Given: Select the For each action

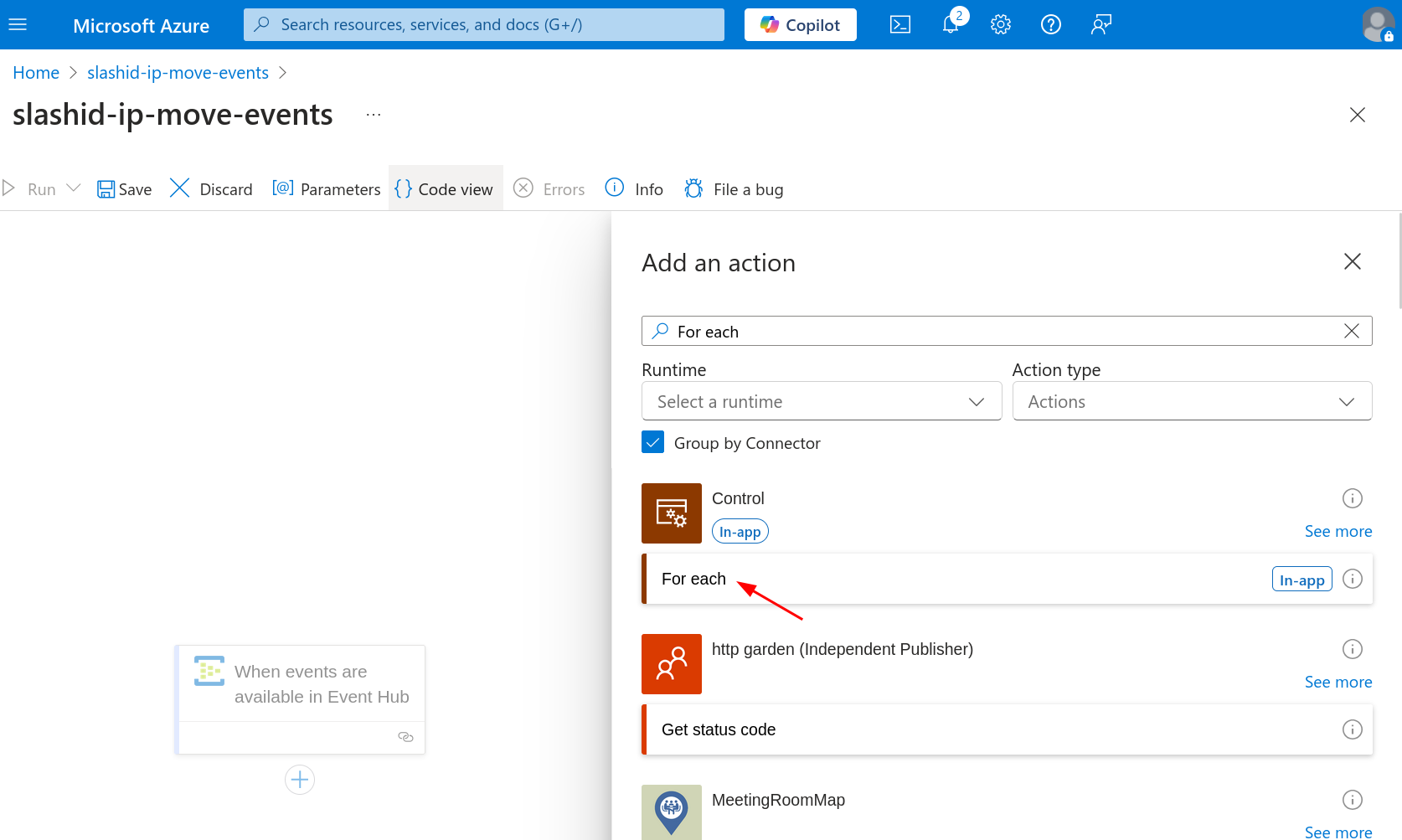Looking at the screenshot, I should click(x=693, y=579).
